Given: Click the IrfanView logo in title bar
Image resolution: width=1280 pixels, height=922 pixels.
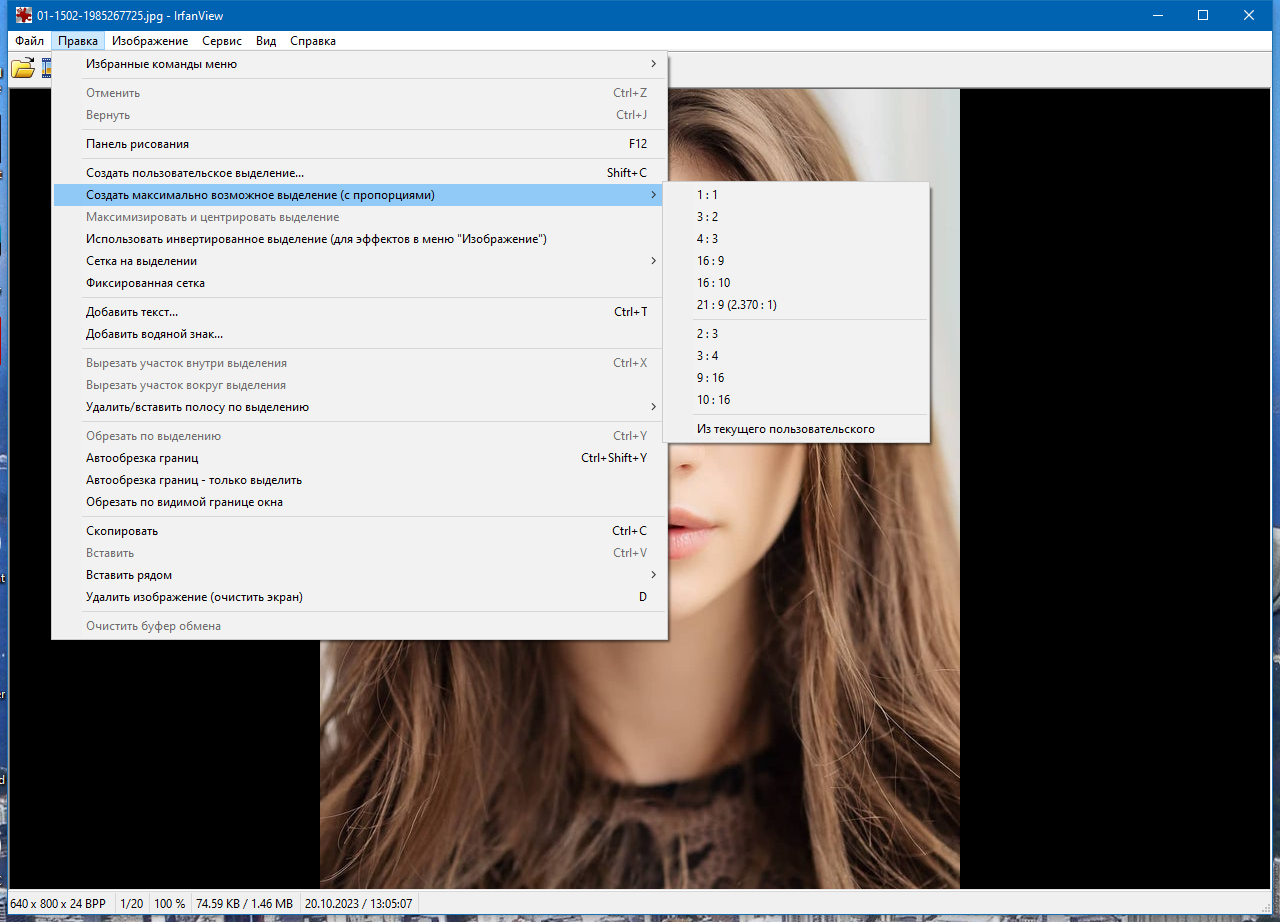Looking at the screenshot, I should 23,15.
